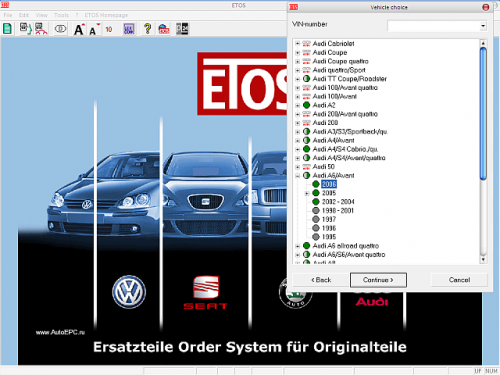This screenshot has height=375, width=500.
Task: Click the NUM status bar indicator
Action: tap(491, 371)
